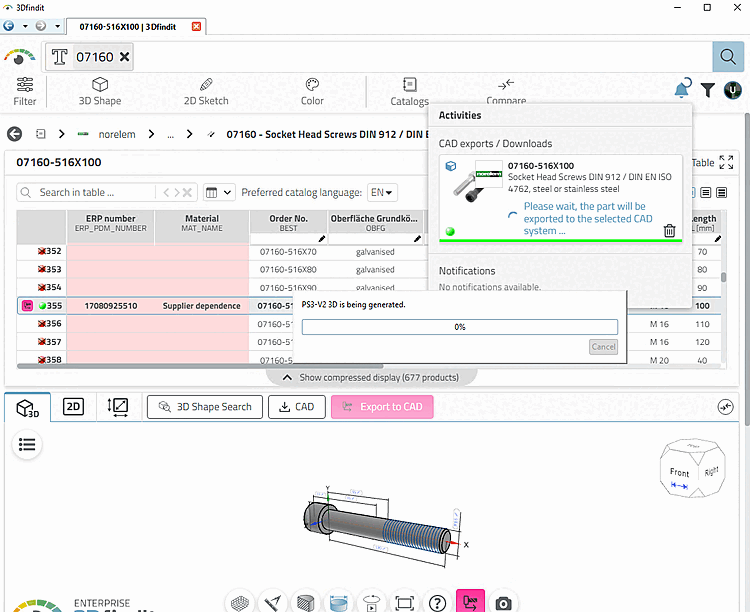Click ERP number 17080925510
The image size is (750, 612).
click(110, 306)
